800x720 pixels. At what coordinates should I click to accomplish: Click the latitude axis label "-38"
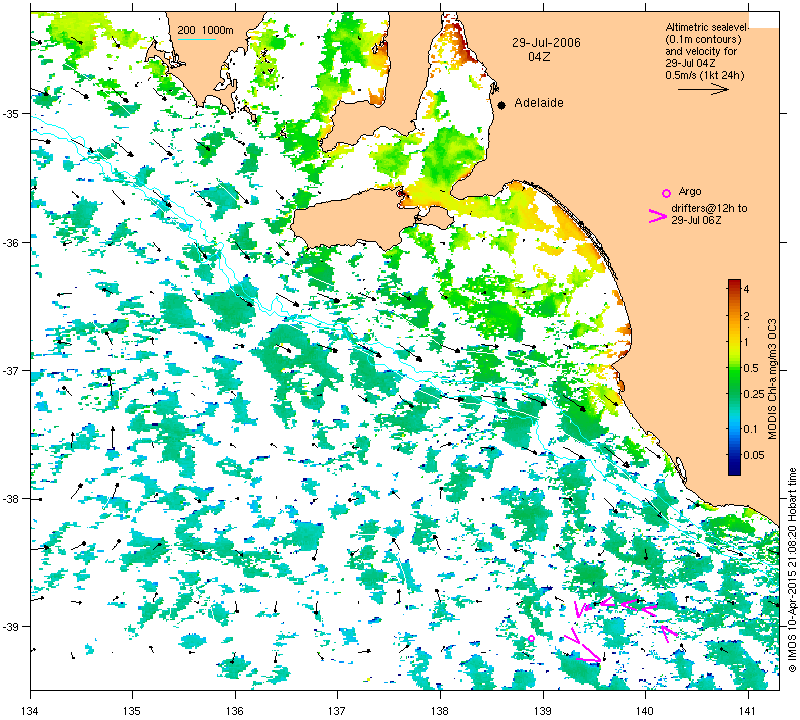11,499
